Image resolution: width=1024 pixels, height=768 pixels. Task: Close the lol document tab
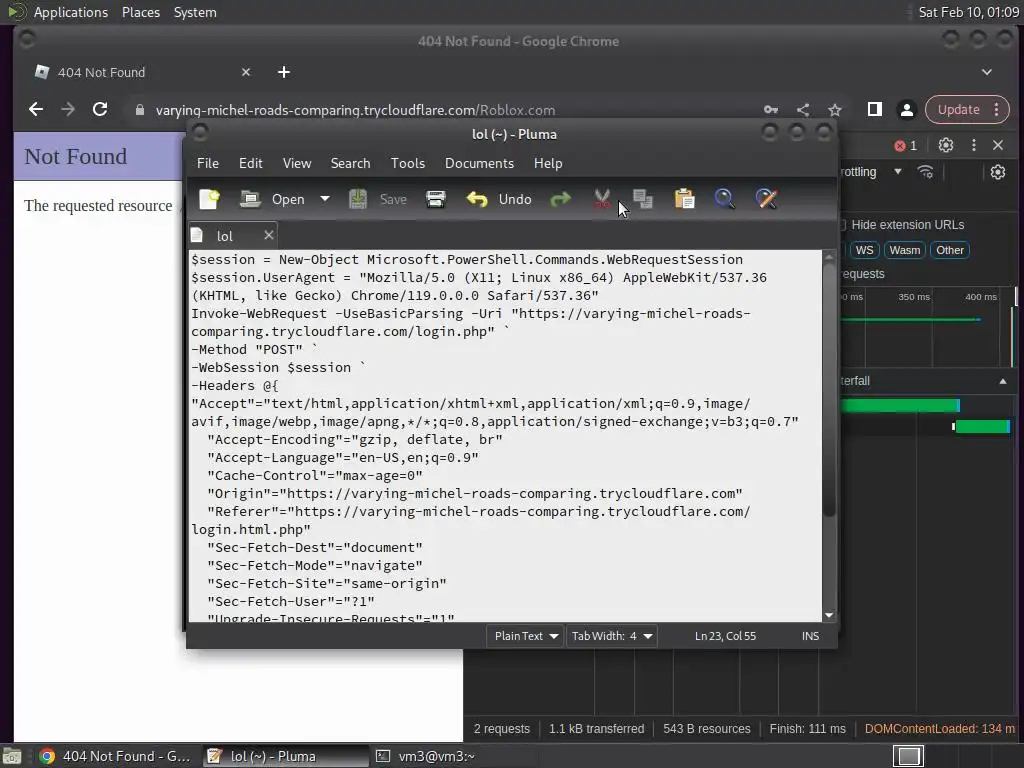268,235
